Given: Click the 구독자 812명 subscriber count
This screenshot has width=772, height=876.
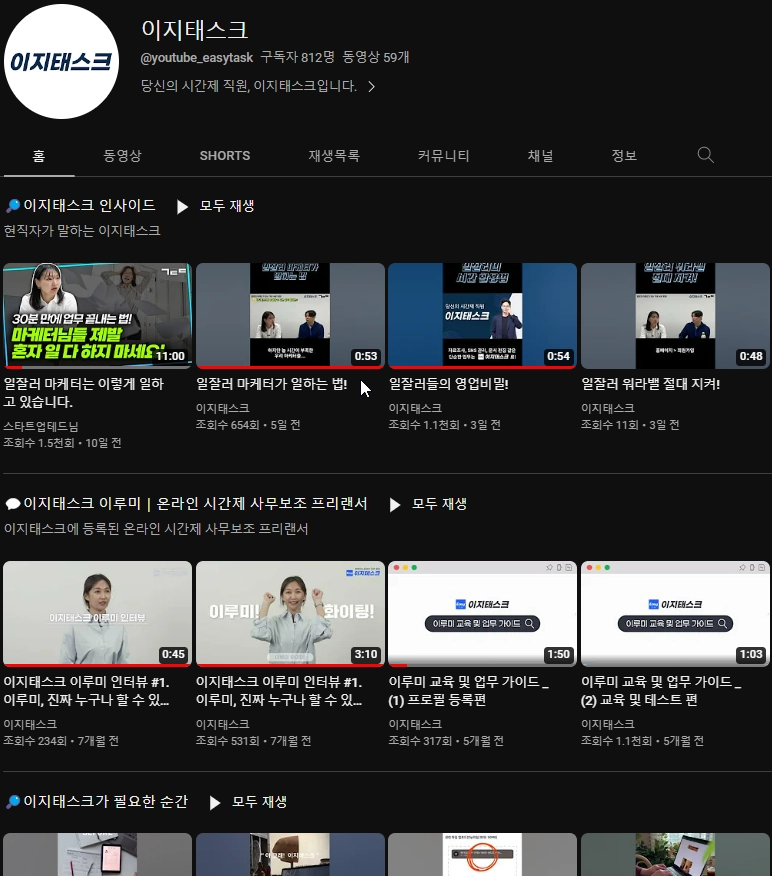Looking at the screenshot, I should (297, 57).
